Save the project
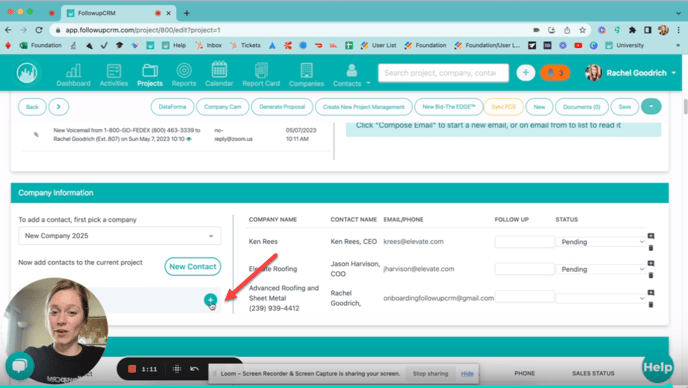 tap(624, 107)
